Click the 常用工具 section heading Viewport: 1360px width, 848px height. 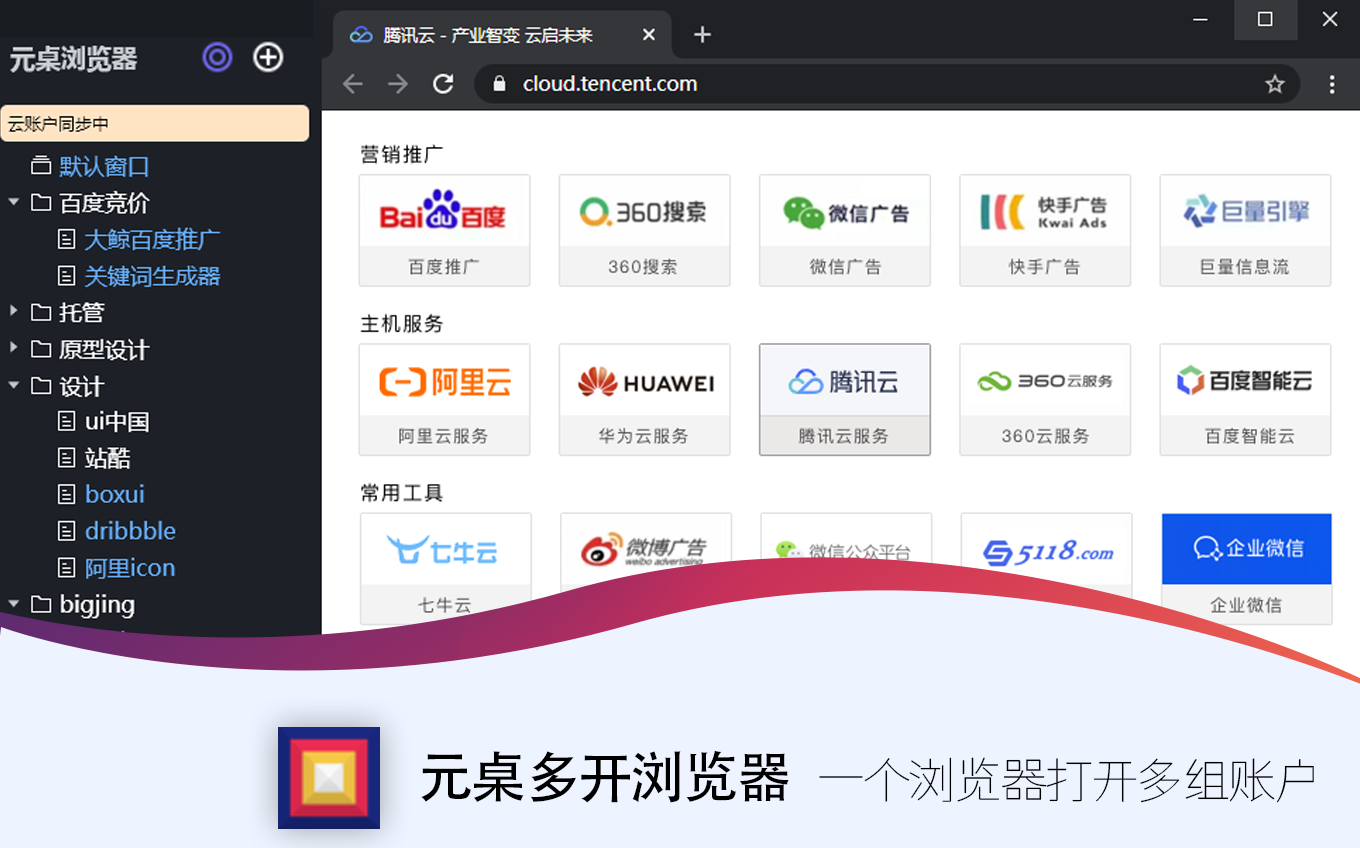402,493
